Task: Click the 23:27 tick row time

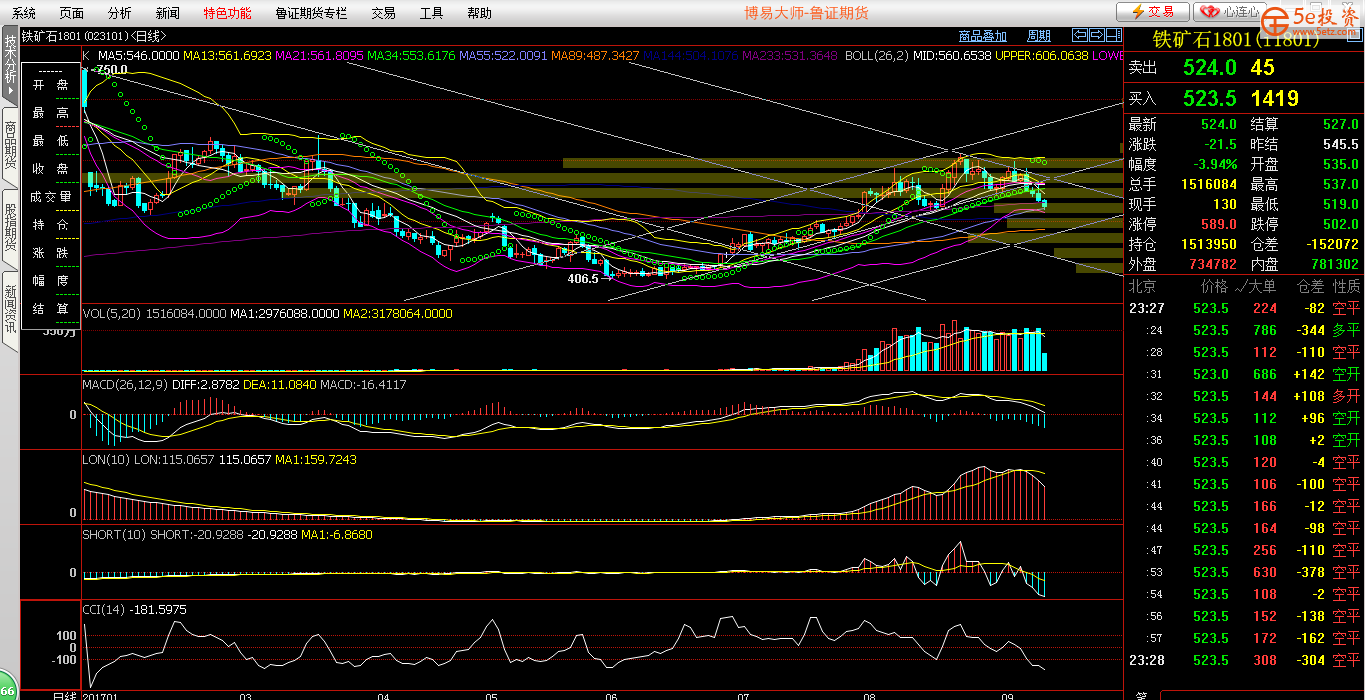Action: (x=1146, y=308)
